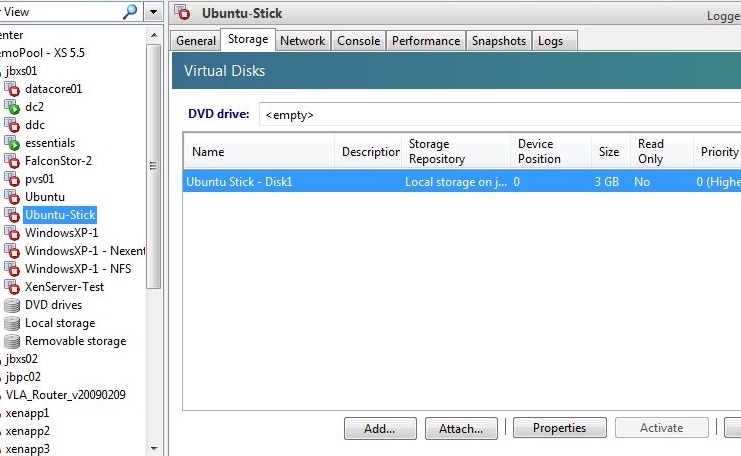Click the XenServer-Test VM icon
Screen dimensions: 741x456
click(12, 287)
